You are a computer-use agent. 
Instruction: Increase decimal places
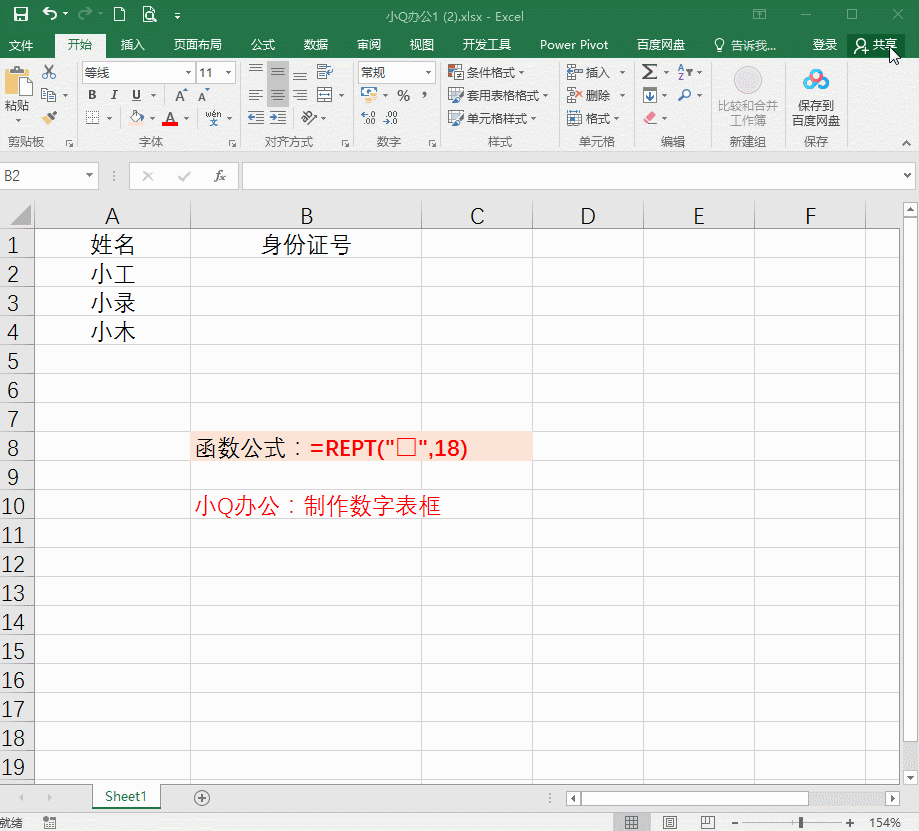pyautogui.click(x=368, y=118)
